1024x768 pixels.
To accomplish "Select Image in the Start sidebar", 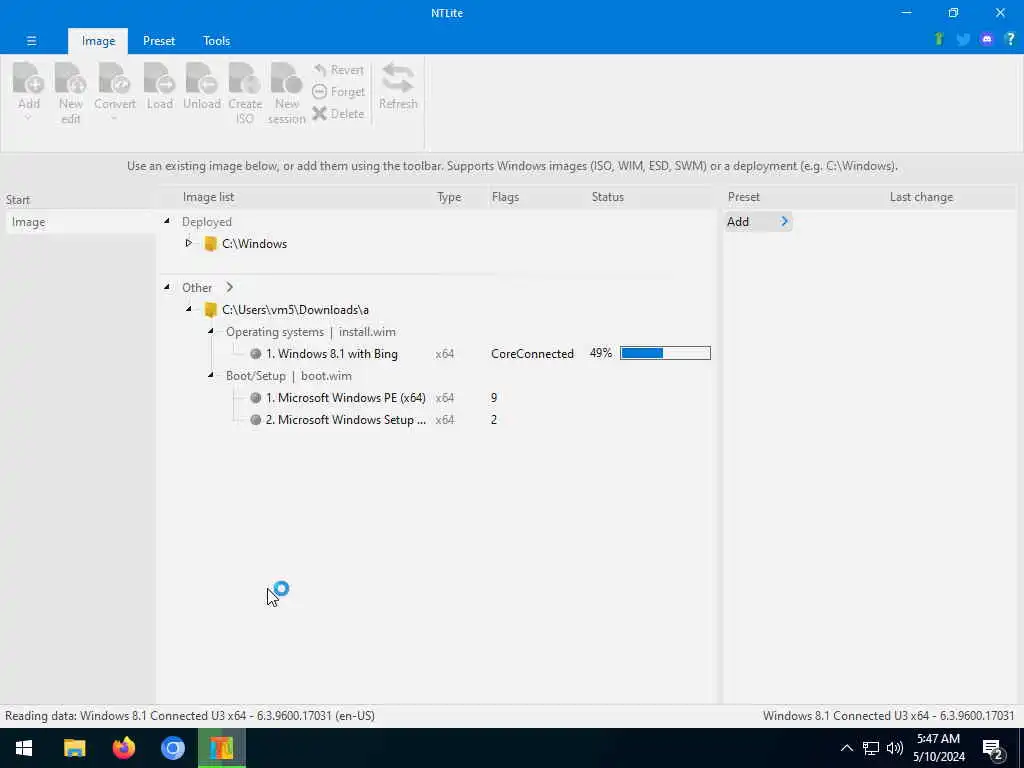I will click(x=80, y=222).
